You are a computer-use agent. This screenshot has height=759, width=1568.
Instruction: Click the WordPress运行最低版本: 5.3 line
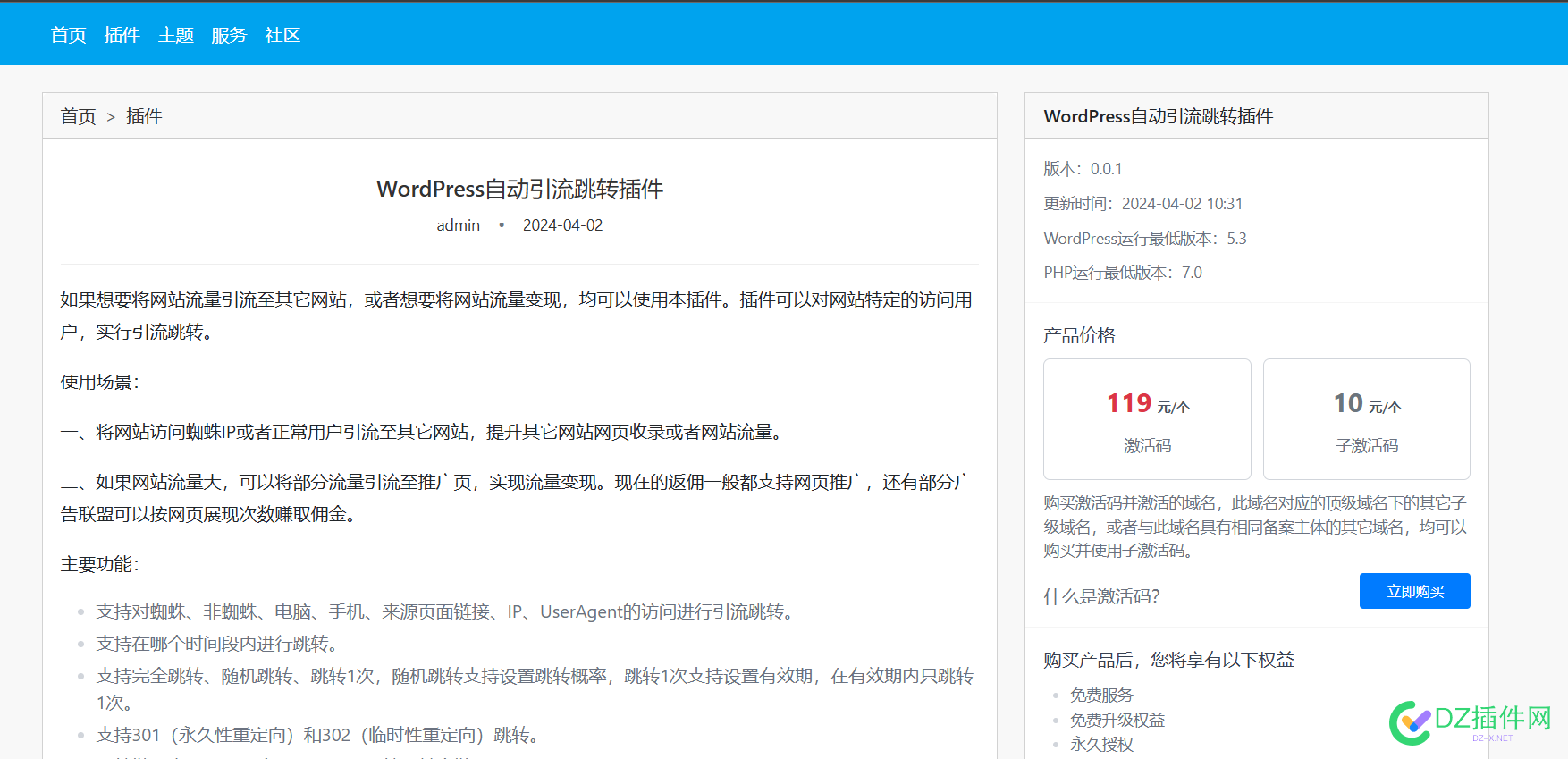(1144, 239)
